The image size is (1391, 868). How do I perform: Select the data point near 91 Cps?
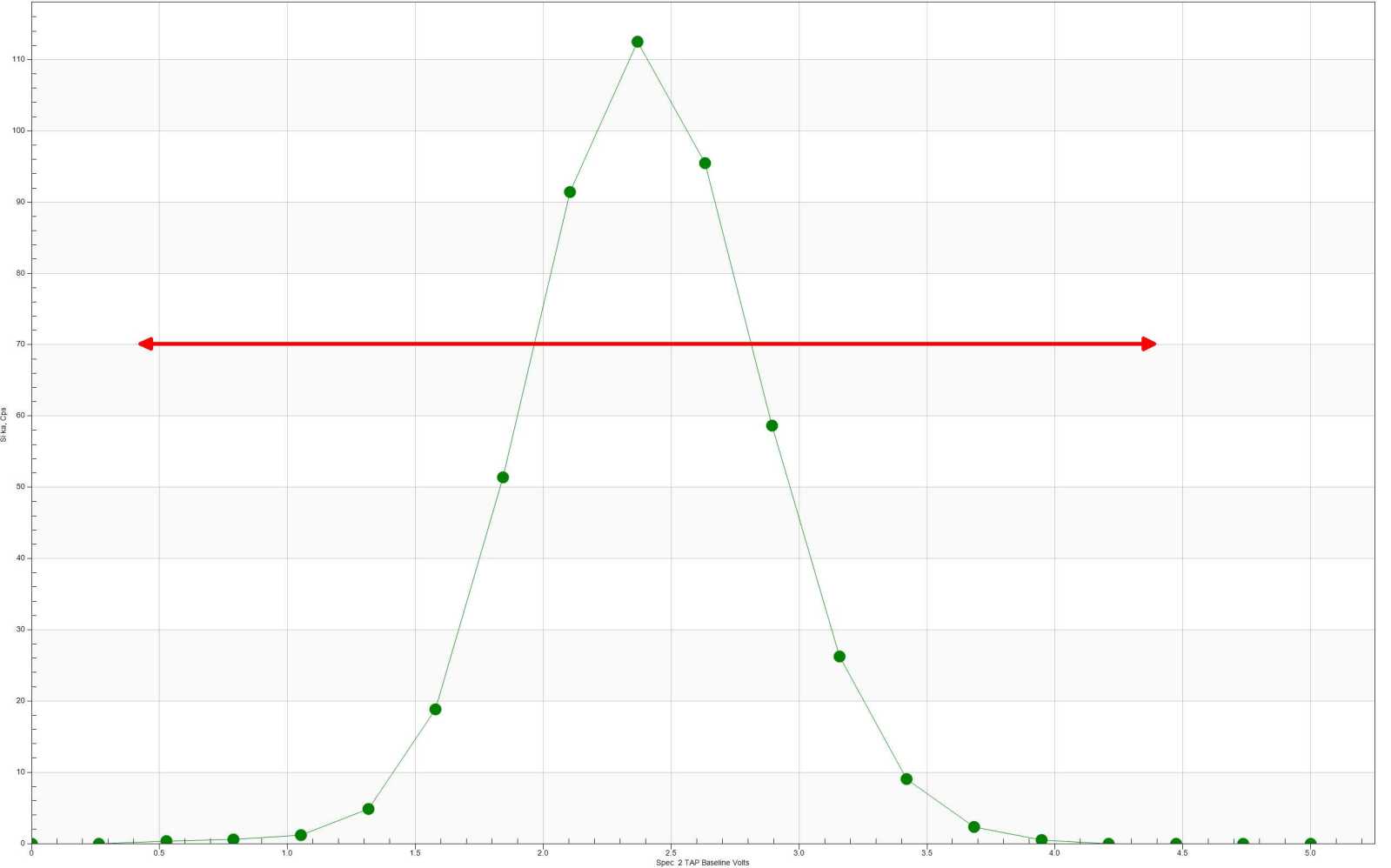[570, 192]
